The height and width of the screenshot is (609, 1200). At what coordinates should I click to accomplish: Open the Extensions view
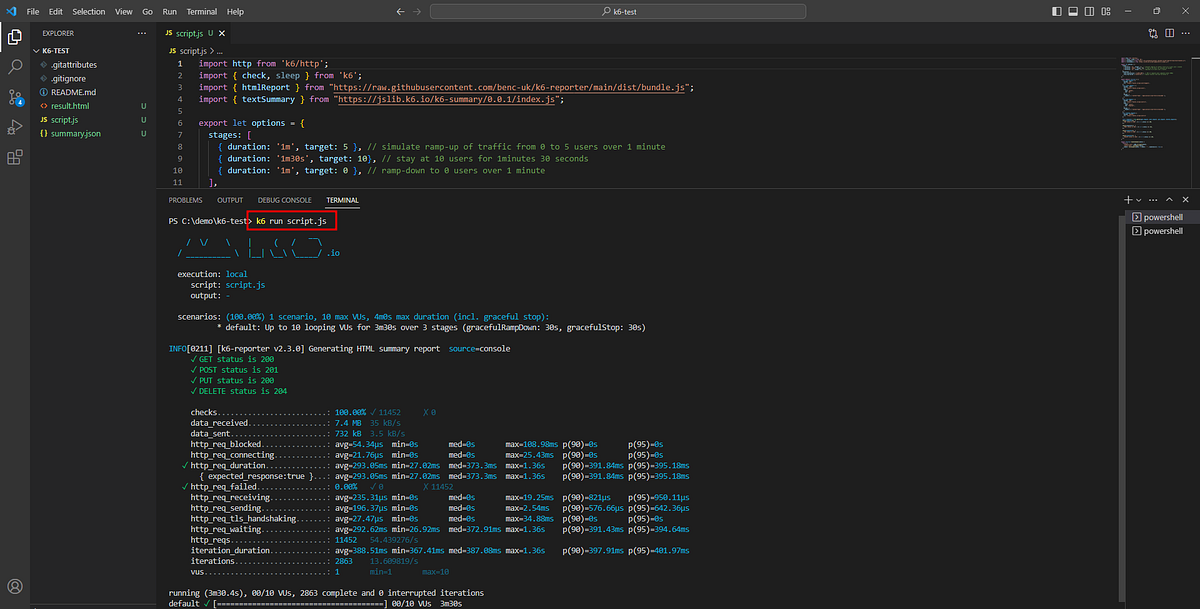14,157
